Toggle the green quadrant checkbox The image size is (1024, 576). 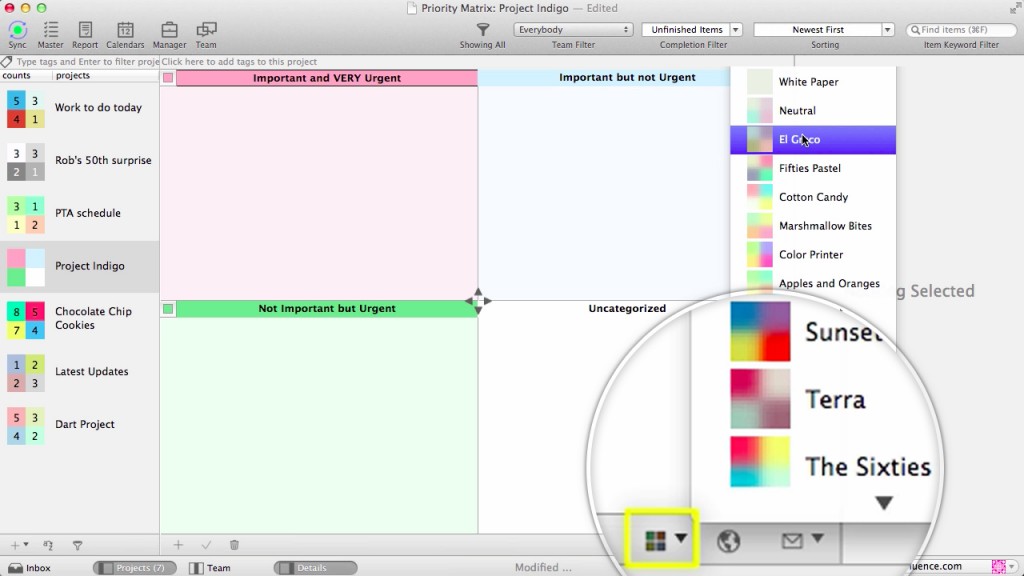168,309
